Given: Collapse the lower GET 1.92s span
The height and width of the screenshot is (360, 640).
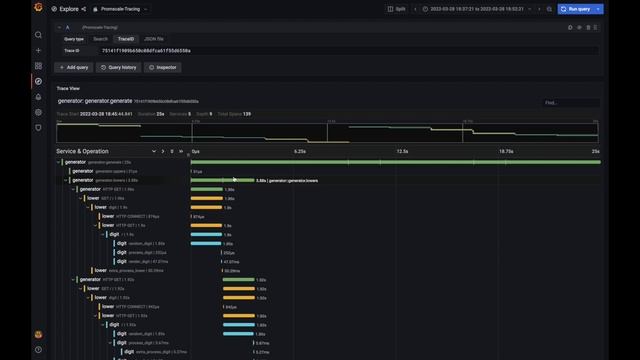Looking at the screenshot, I should [80, 289].
